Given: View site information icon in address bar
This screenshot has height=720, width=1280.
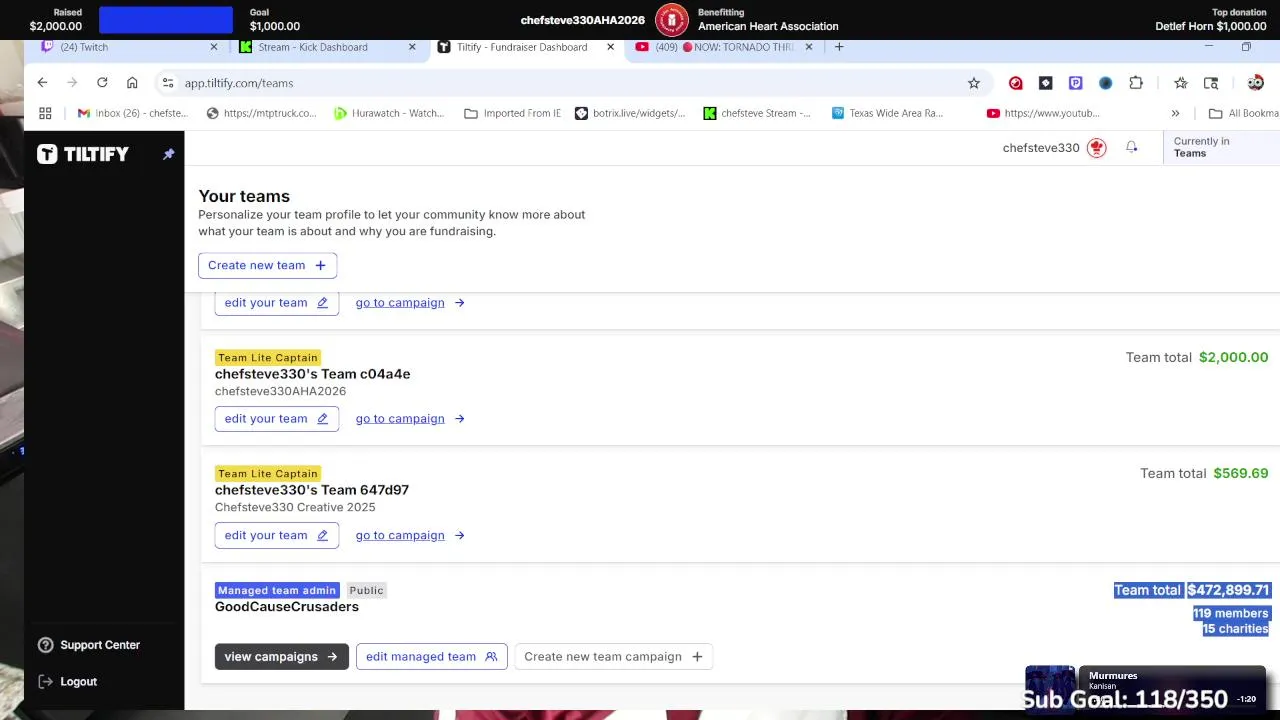Looking at the screenshot, I should point(168,83).
